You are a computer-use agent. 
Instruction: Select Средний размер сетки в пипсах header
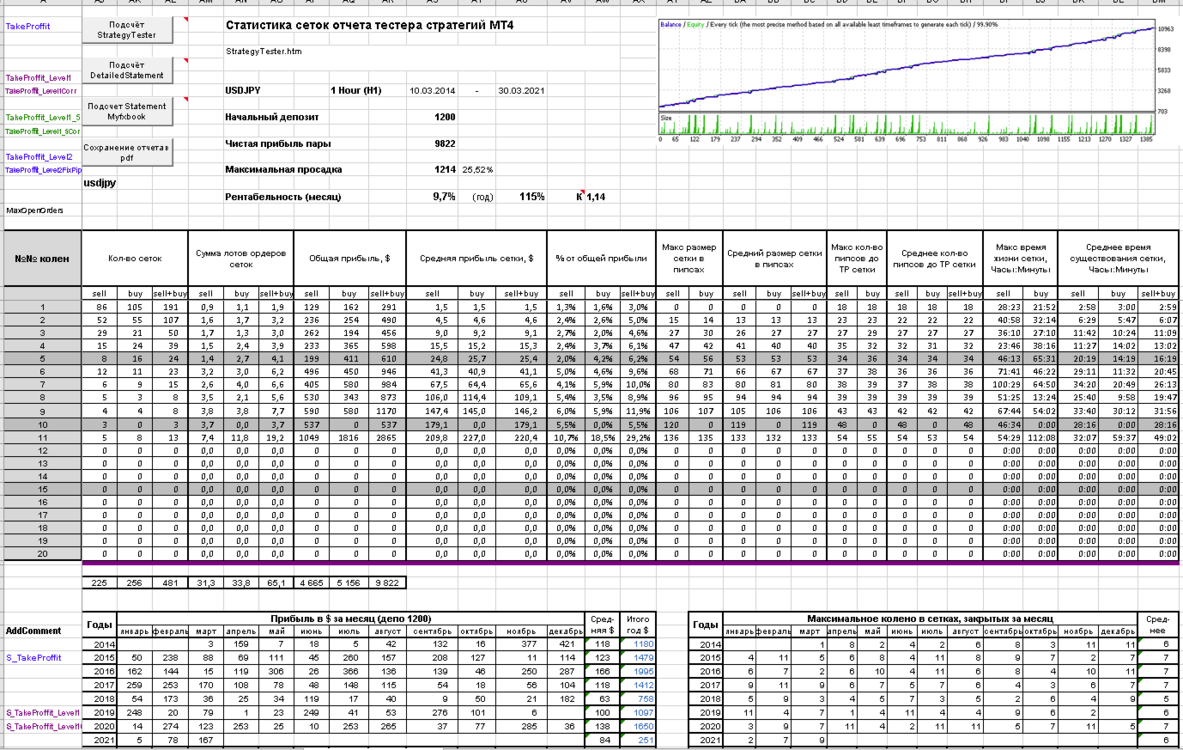pos(774,258)
